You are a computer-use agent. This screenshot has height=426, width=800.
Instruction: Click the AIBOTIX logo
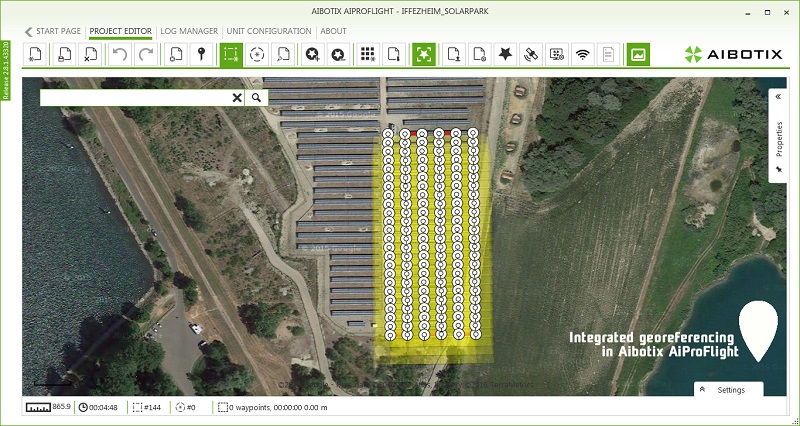733,54
